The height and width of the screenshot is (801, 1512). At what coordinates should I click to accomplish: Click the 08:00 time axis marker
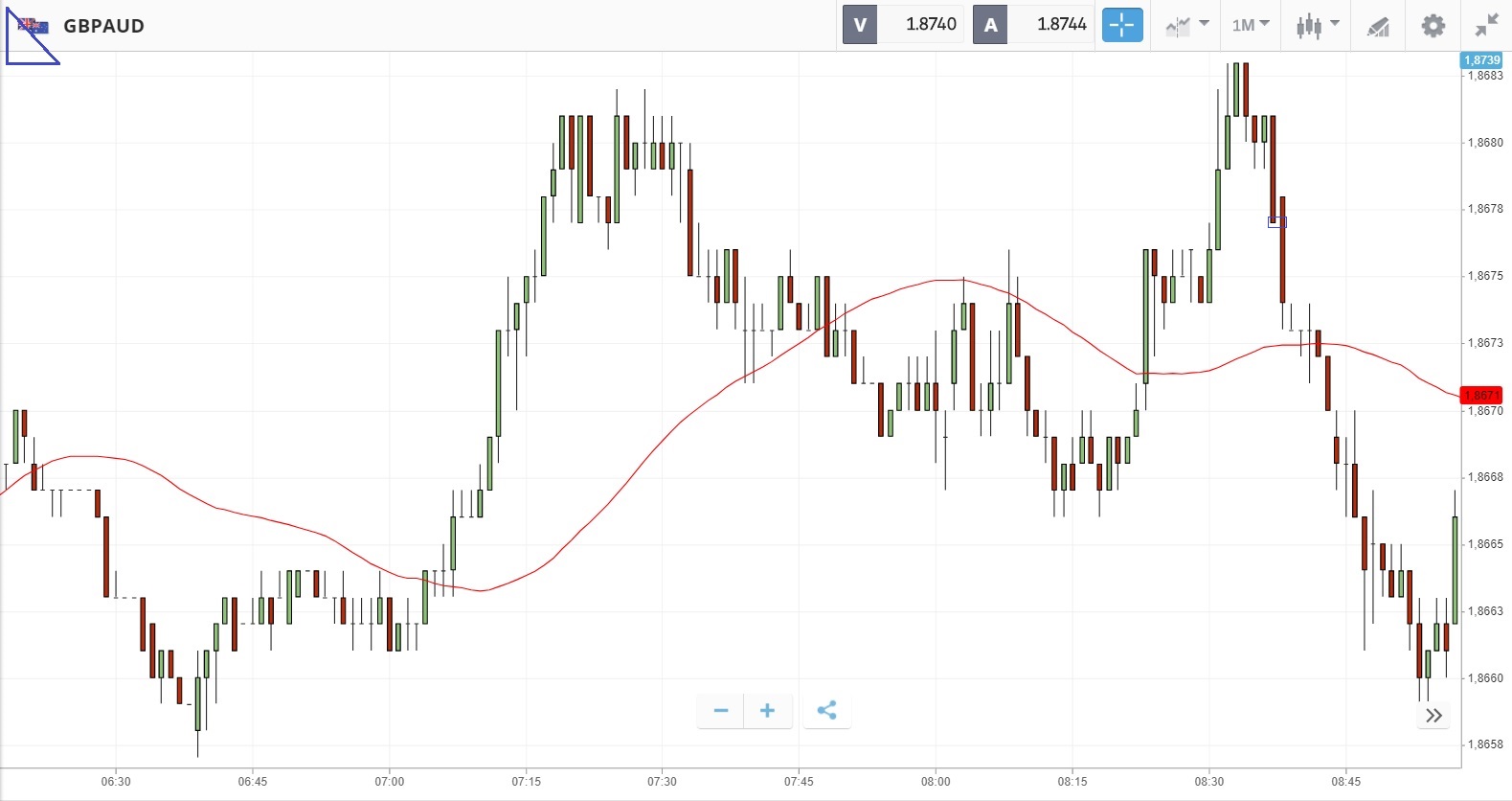[x=936, y=782]
